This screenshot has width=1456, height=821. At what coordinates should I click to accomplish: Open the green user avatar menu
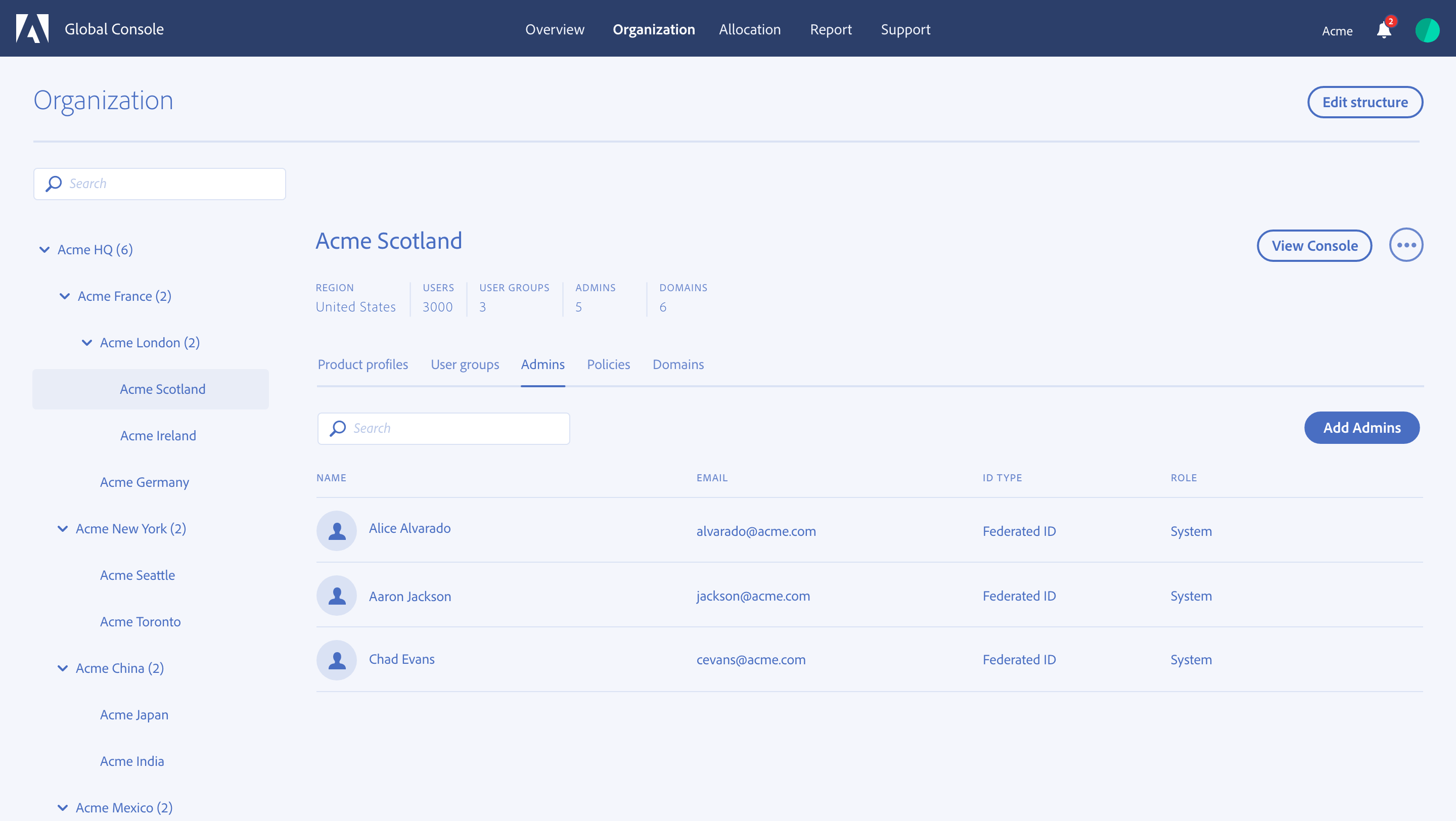pos(1427,30)
